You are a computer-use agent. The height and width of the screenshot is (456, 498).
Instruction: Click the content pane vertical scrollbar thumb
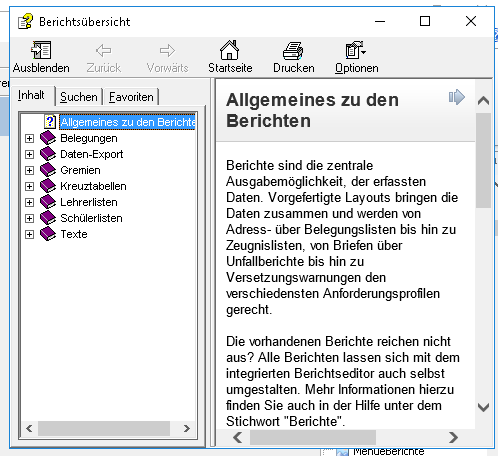pos(483,161)
